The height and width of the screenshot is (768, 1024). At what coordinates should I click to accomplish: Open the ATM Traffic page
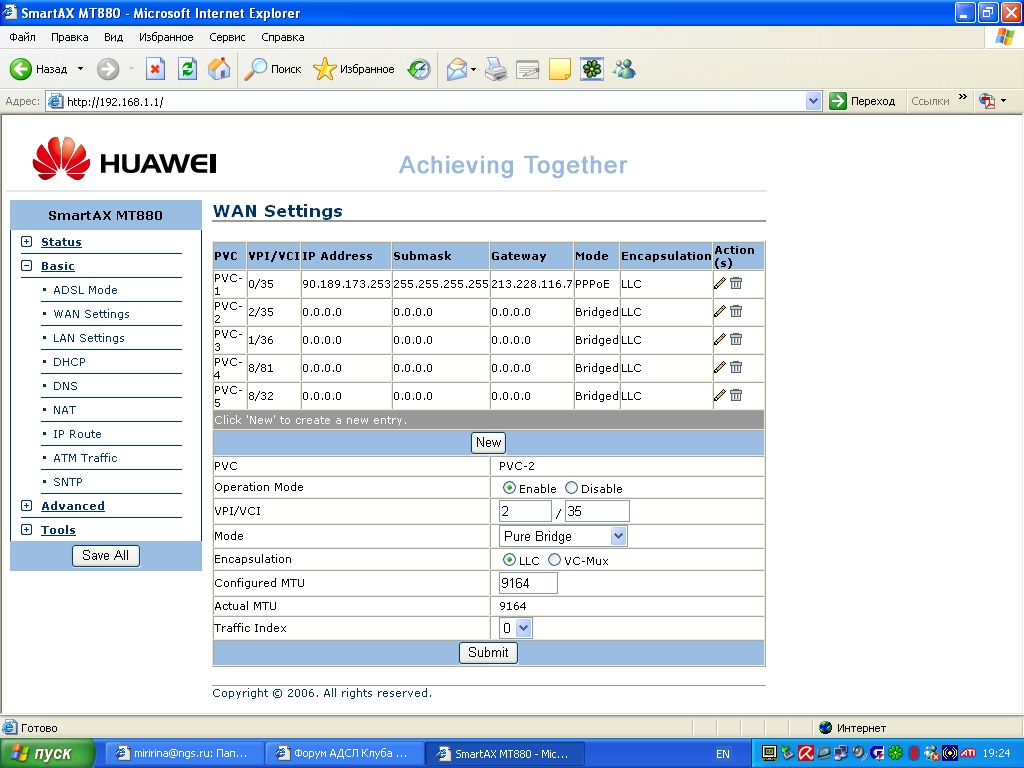pyautogui.click(x=86, y=458)
